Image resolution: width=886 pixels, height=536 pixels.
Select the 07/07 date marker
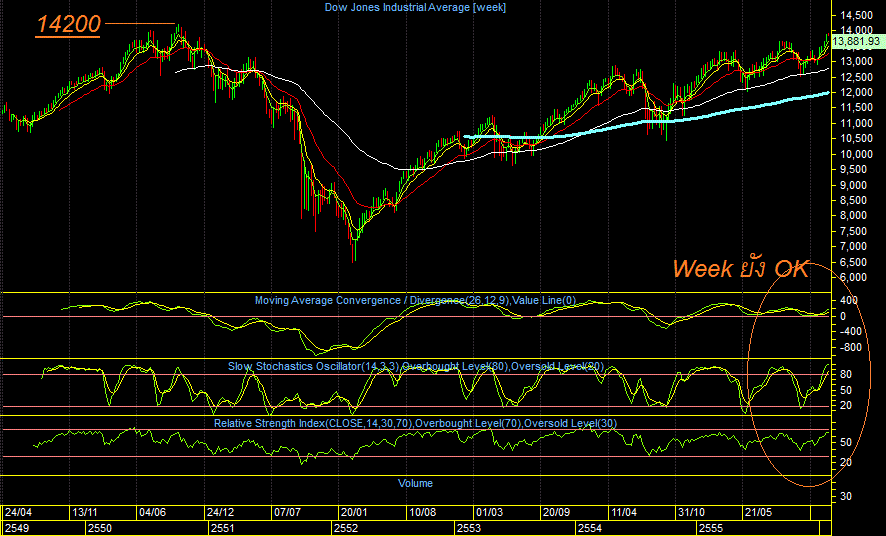(x=287, y=512)
